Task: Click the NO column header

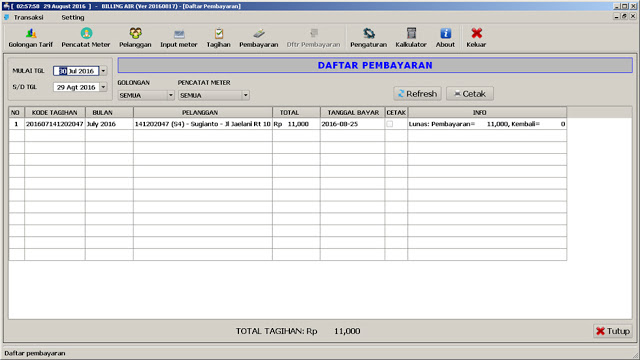Action: [x=16, y=113]
